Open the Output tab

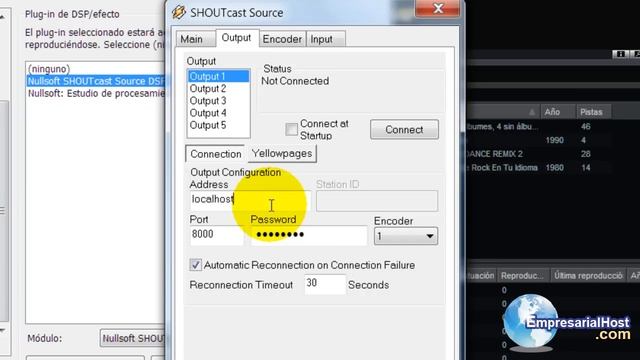(x=237, y=38)
